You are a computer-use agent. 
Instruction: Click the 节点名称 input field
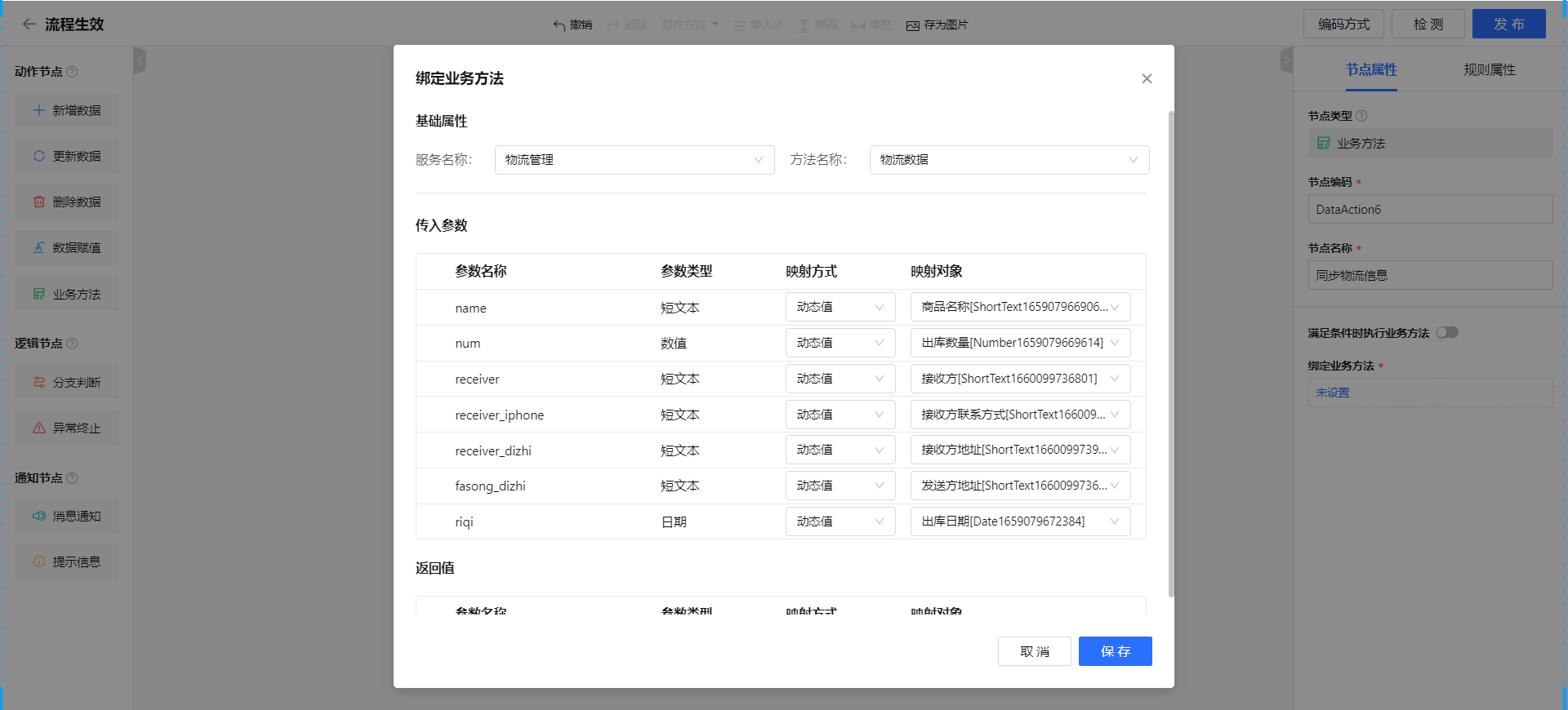click(1430, 275)
